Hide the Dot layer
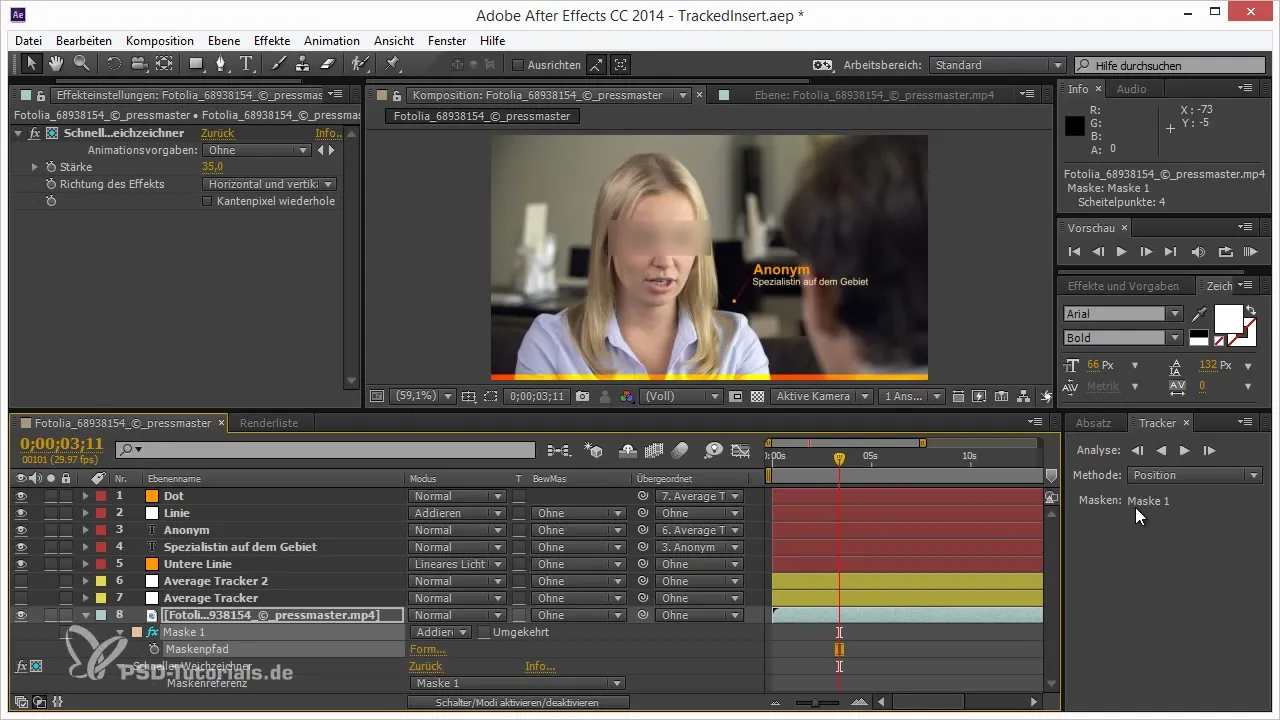 click(21, 496)
